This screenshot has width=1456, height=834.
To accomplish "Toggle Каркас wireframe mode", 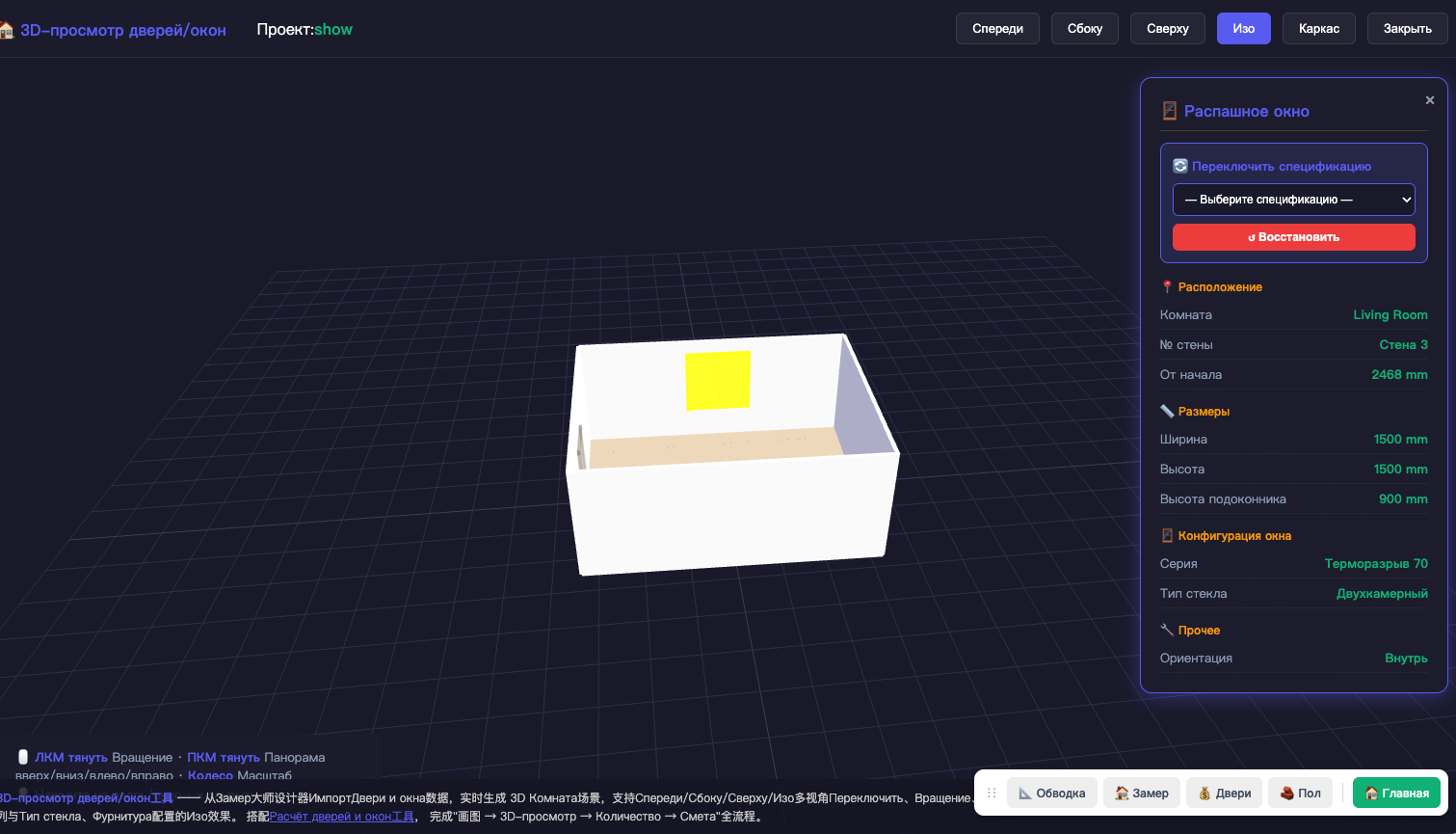I will pos(1318,29).
